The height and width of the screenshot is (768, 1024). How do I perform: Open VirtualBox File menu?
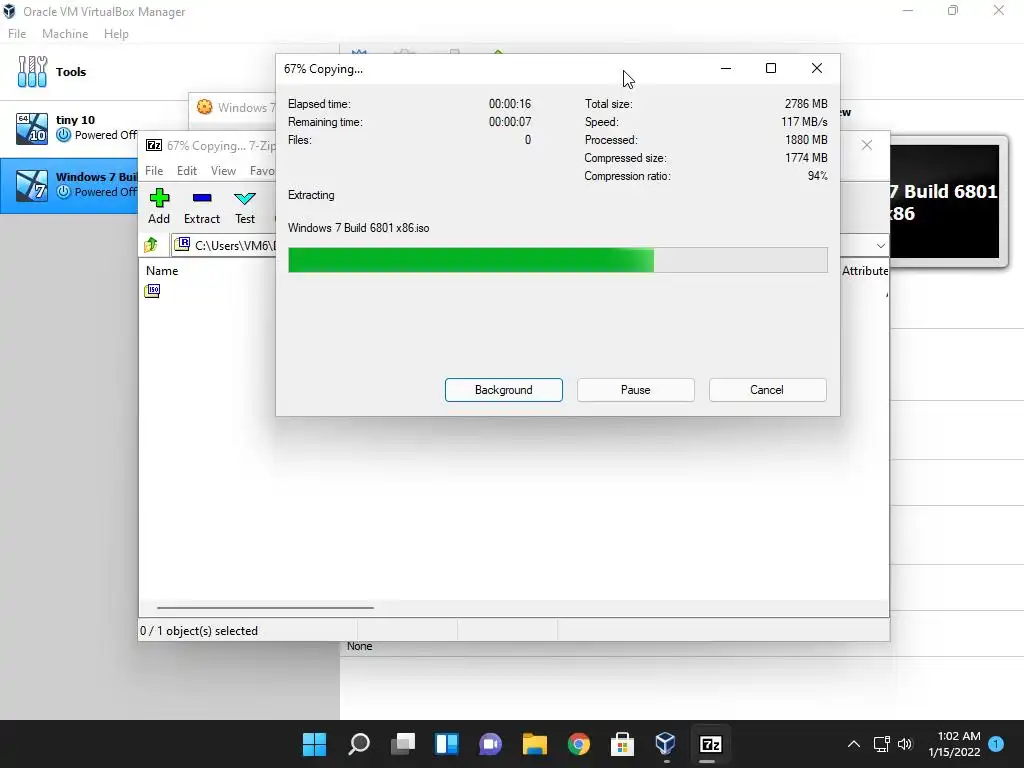(17, 34)
